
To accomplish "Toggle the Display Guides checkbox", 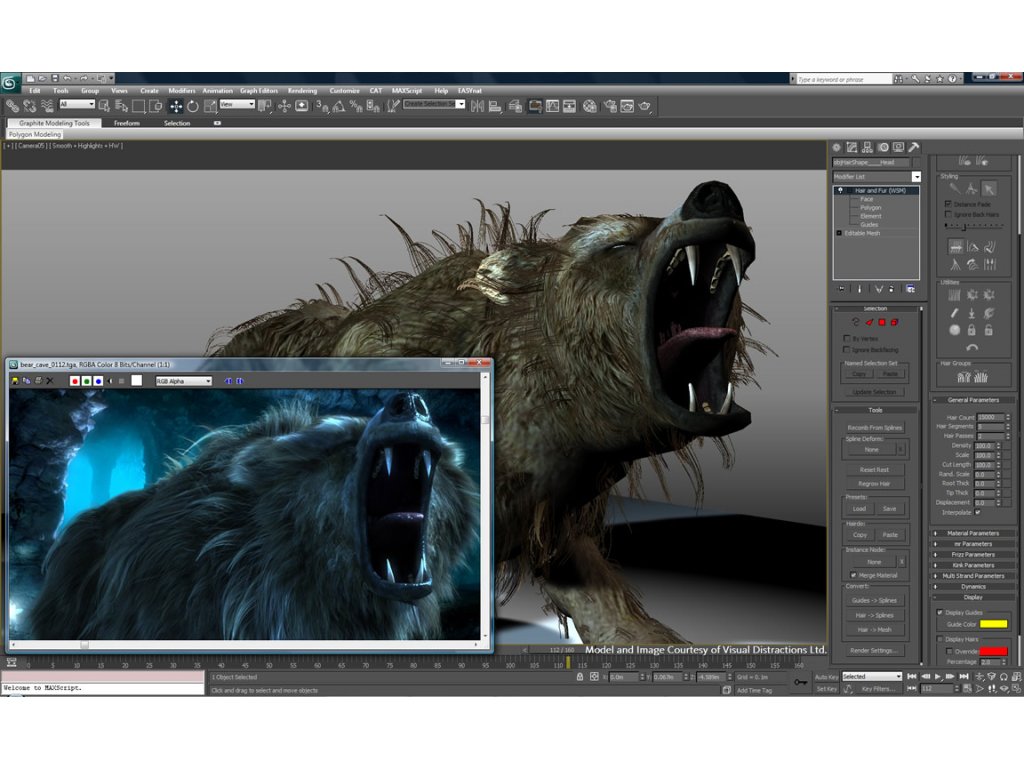I will click(939, 612).
